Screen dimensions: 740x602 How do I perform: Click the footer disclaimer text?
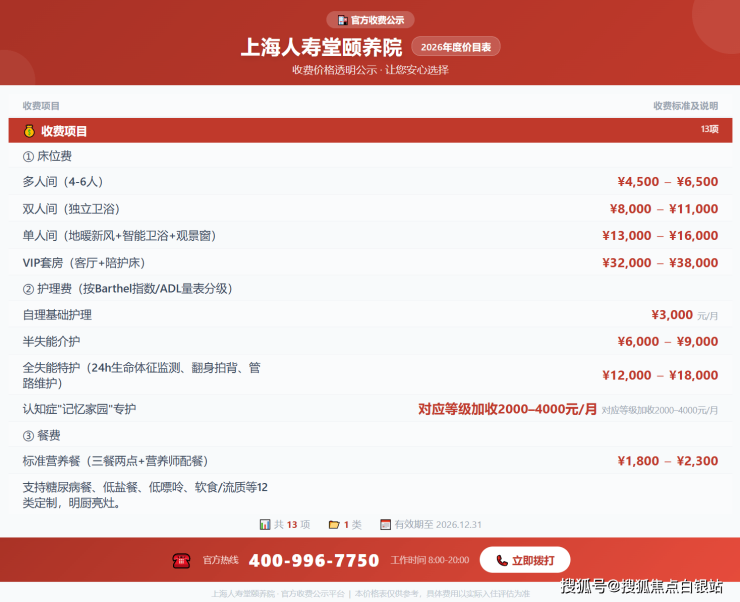pyautogui.click(x=370, y=594)
